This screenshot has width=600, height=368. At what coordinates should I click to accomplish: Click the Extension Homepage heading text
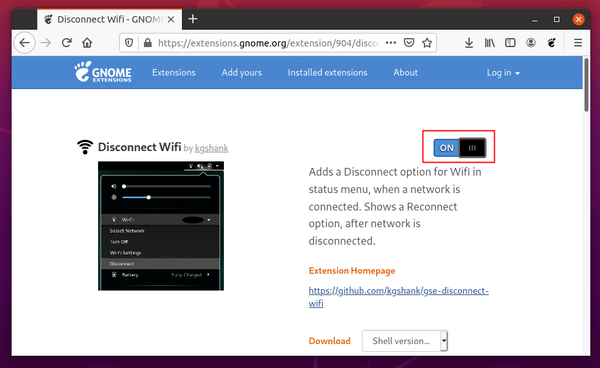[x=352, y=271]
